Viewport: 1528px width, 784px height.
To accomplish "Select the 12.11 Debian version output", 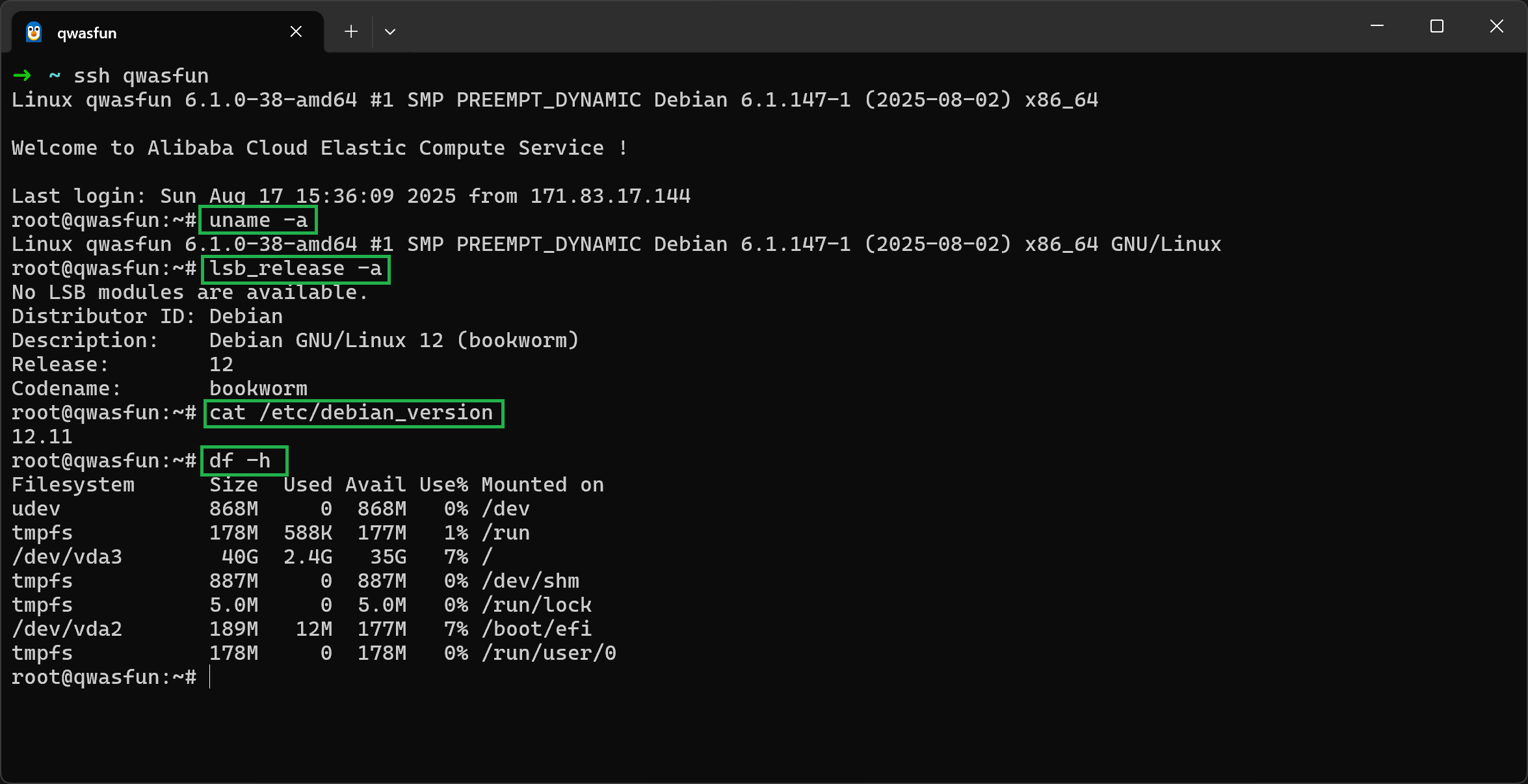I will point(41,436).
